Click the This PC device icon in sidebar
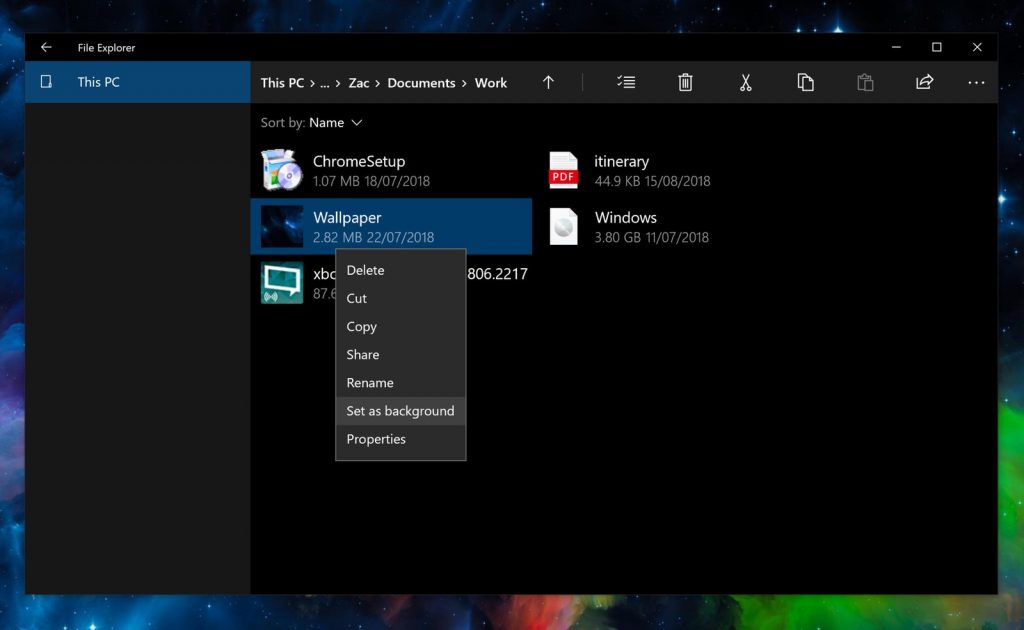 tap(46, 83)
